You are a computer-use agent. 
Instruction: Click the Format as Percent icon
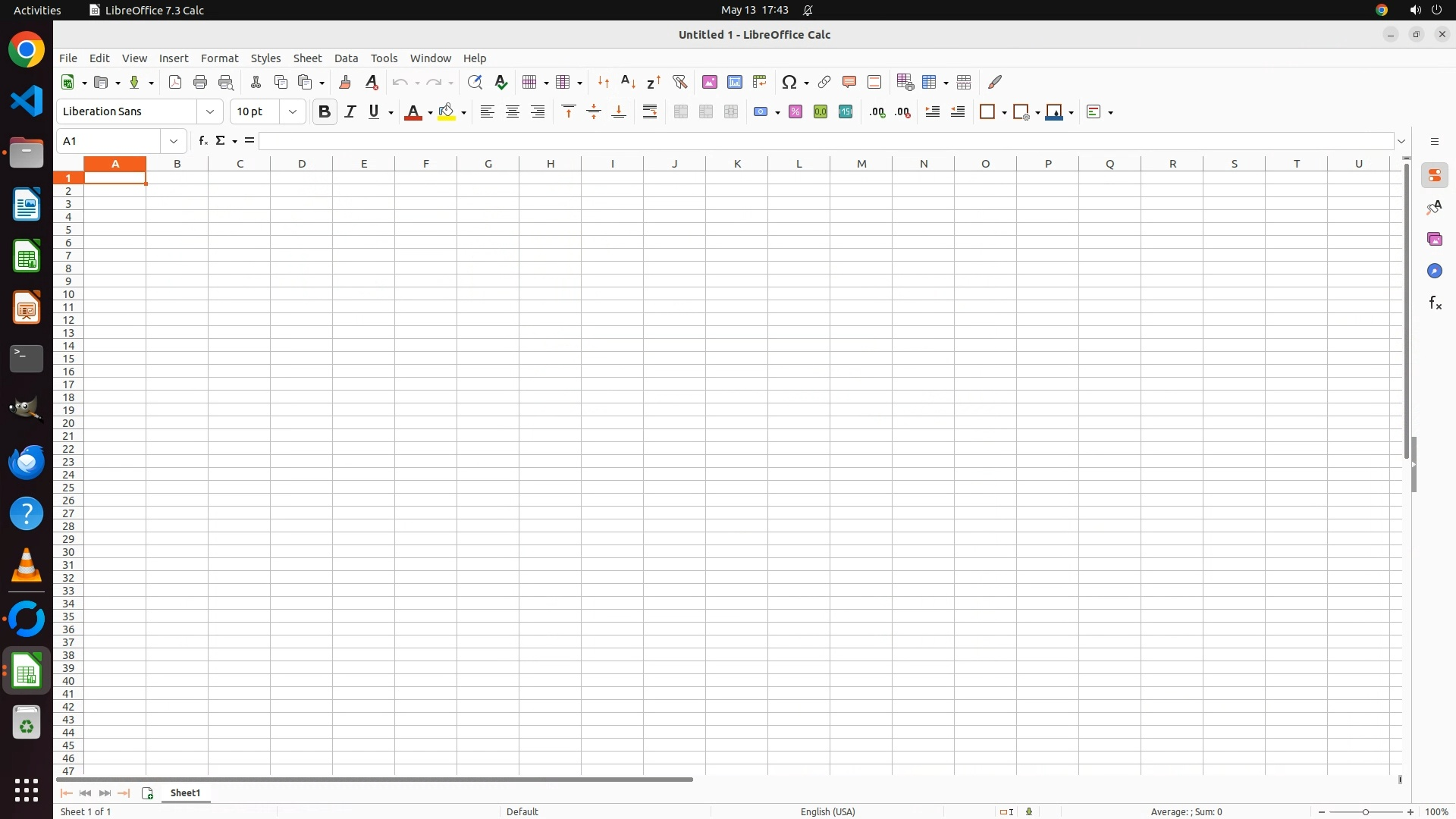[795, 112]
